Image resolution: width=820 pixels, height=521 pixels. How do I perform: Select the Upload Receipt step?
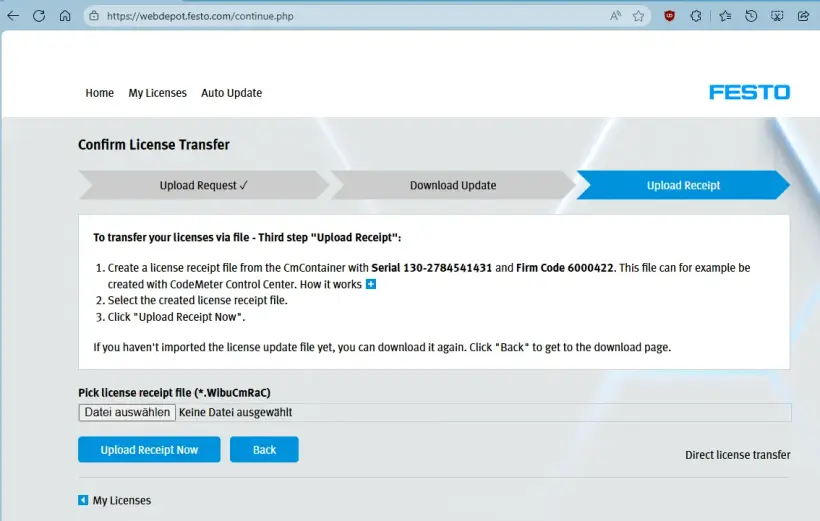click(683, 185)
